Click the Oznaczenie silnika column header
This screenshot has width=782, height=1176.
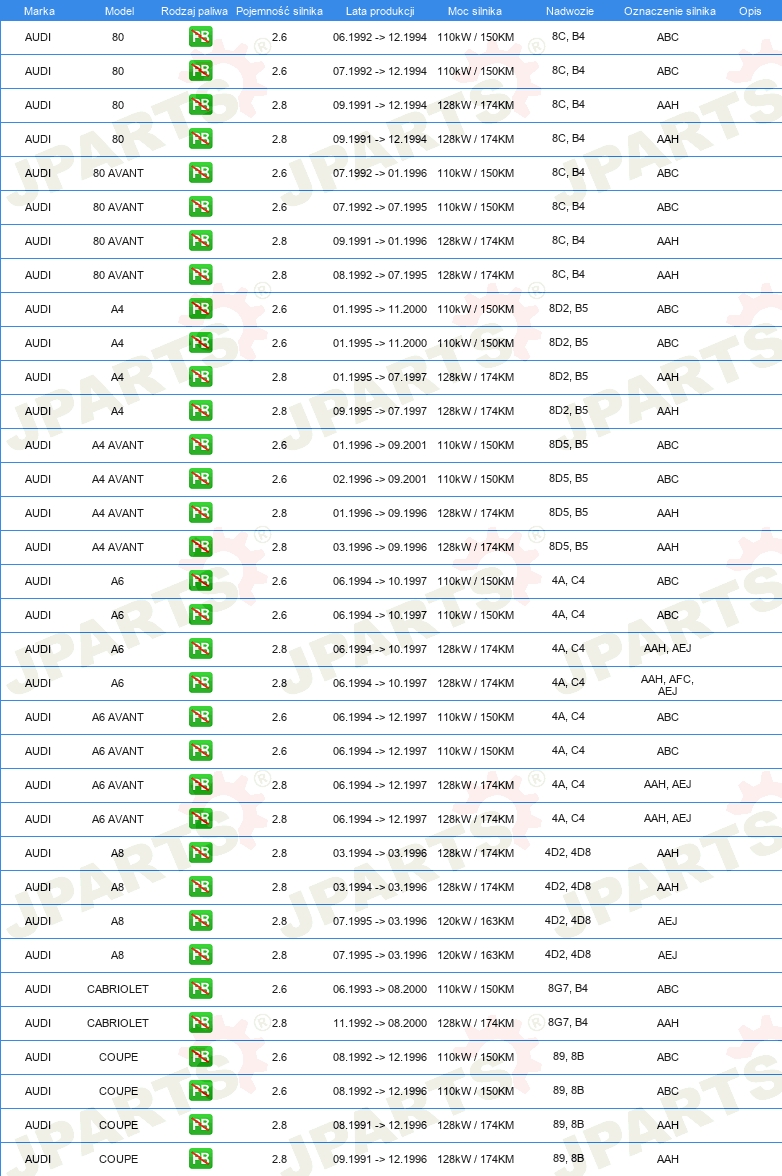click(670, 11)
